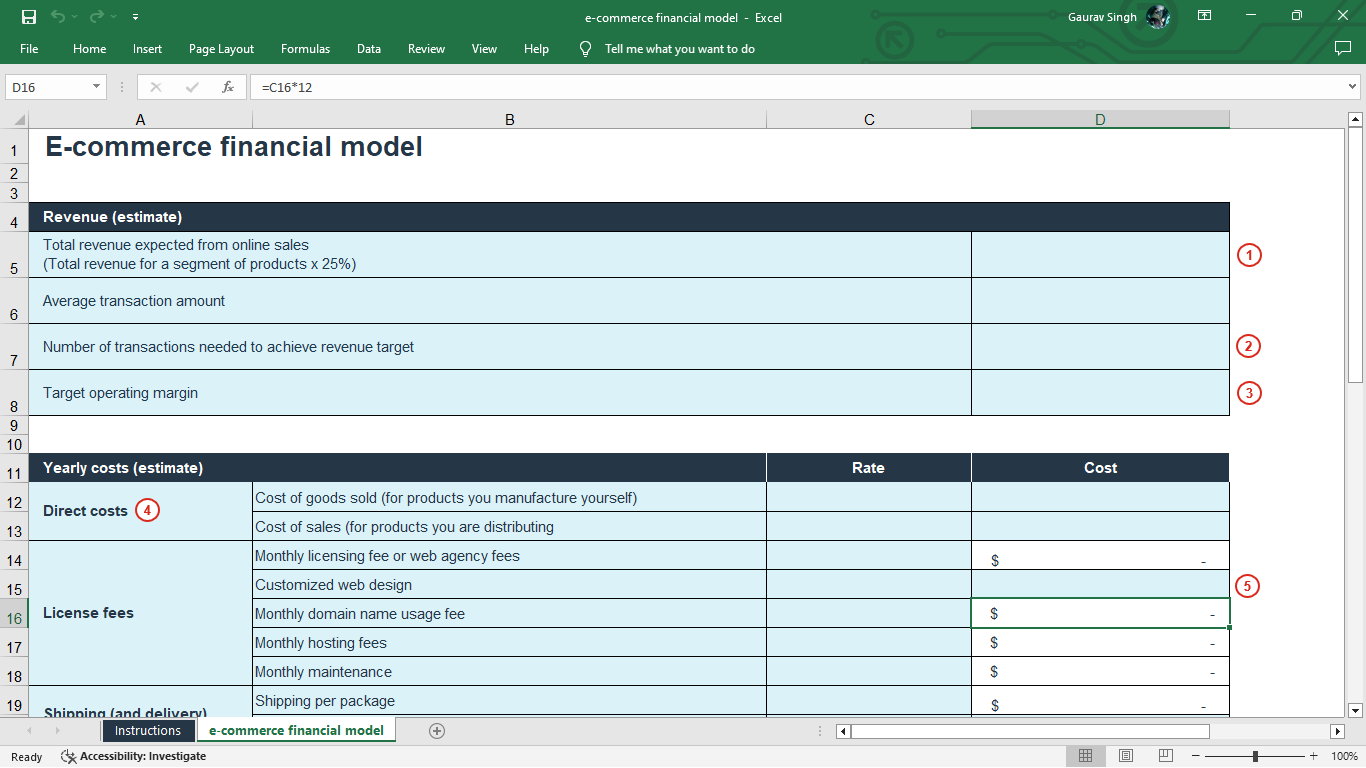This screenshot has width=1366, height=768.
Task: Click the Save icon in title bar
Action: point(28,17)
